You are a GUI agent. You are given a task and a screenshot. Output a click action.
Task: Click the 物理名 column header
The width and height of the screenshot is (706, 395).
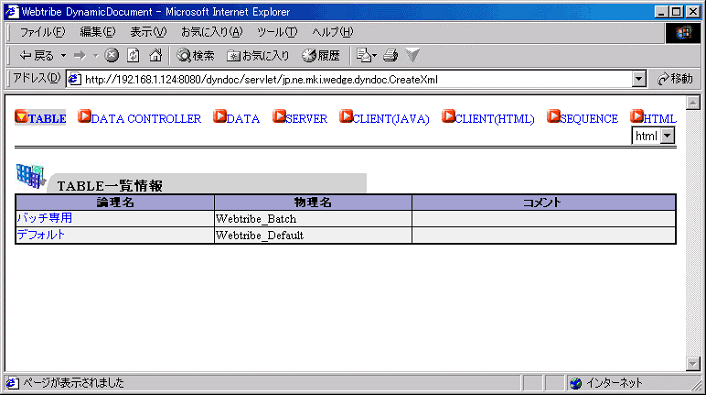[313, 202]
